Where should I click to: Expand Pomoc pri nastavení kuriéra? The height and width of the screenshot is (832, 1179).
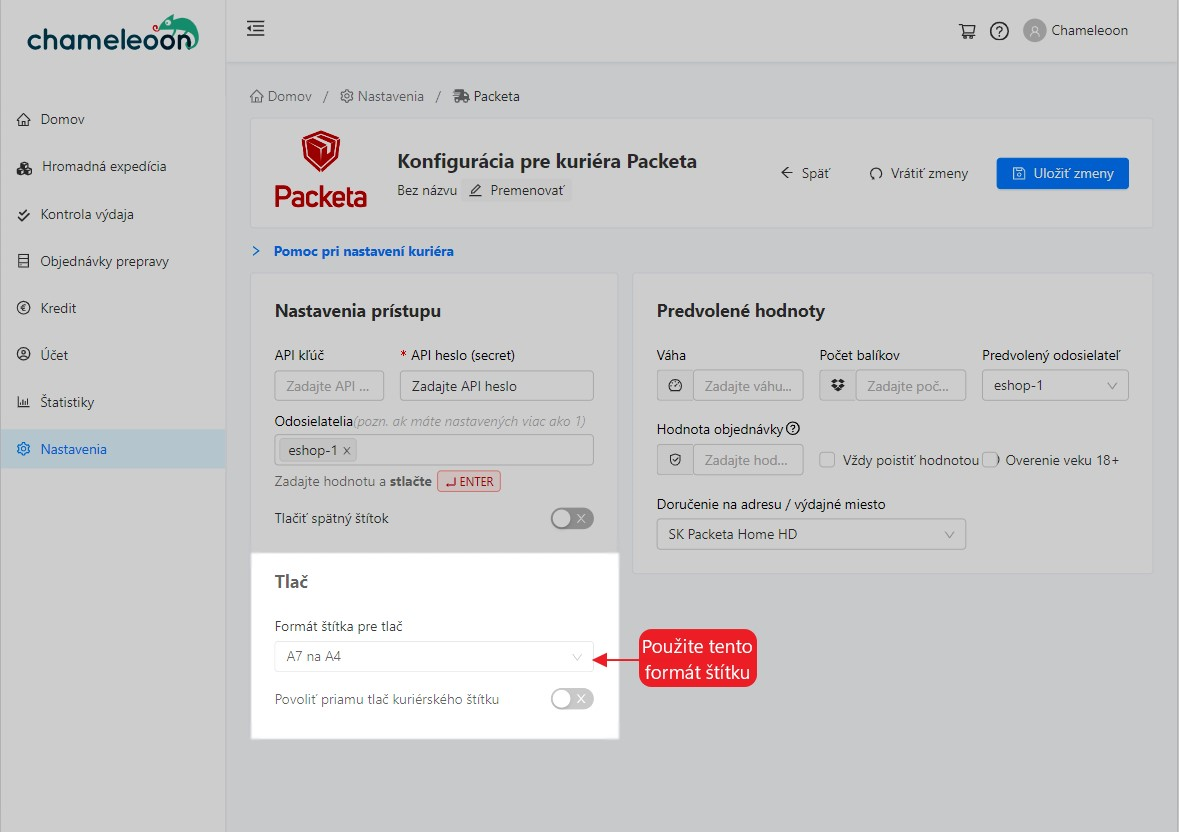[363, 251]
